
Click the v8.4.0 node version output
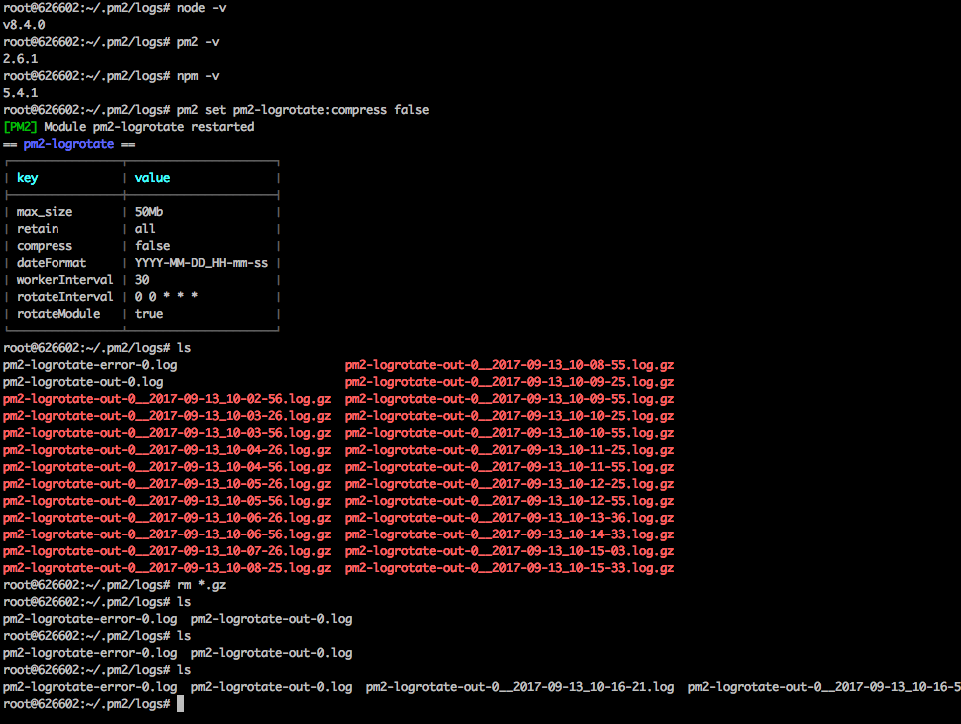click(x=24, y=25)
